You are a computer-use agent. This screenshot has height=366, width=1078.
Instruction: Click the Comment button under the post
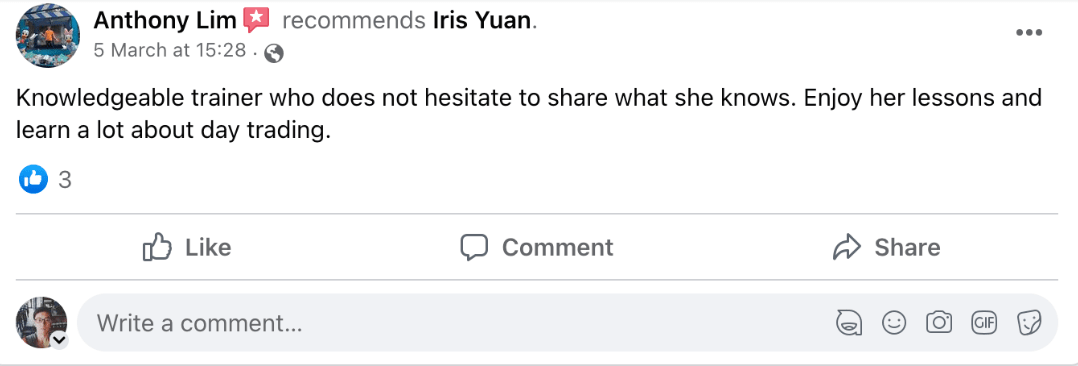[x=536, y=247]
